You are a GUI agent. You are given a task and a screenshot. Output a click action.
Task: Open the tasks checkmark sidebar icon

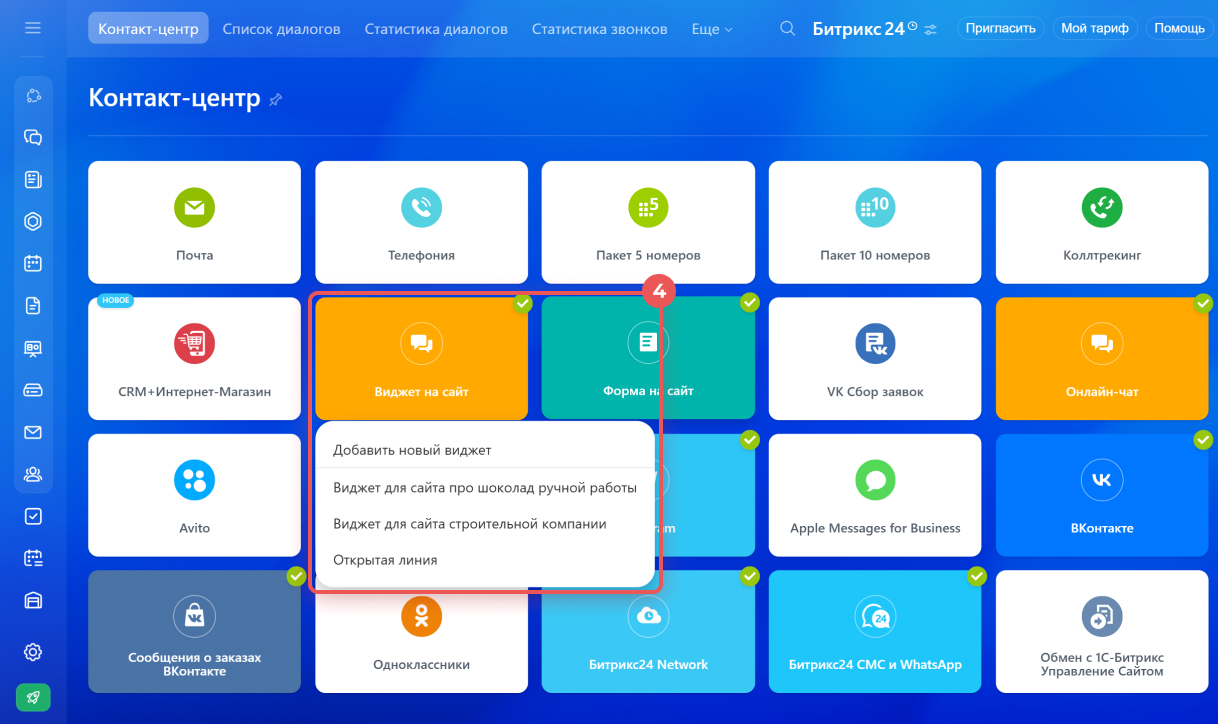tap(33, 517)
